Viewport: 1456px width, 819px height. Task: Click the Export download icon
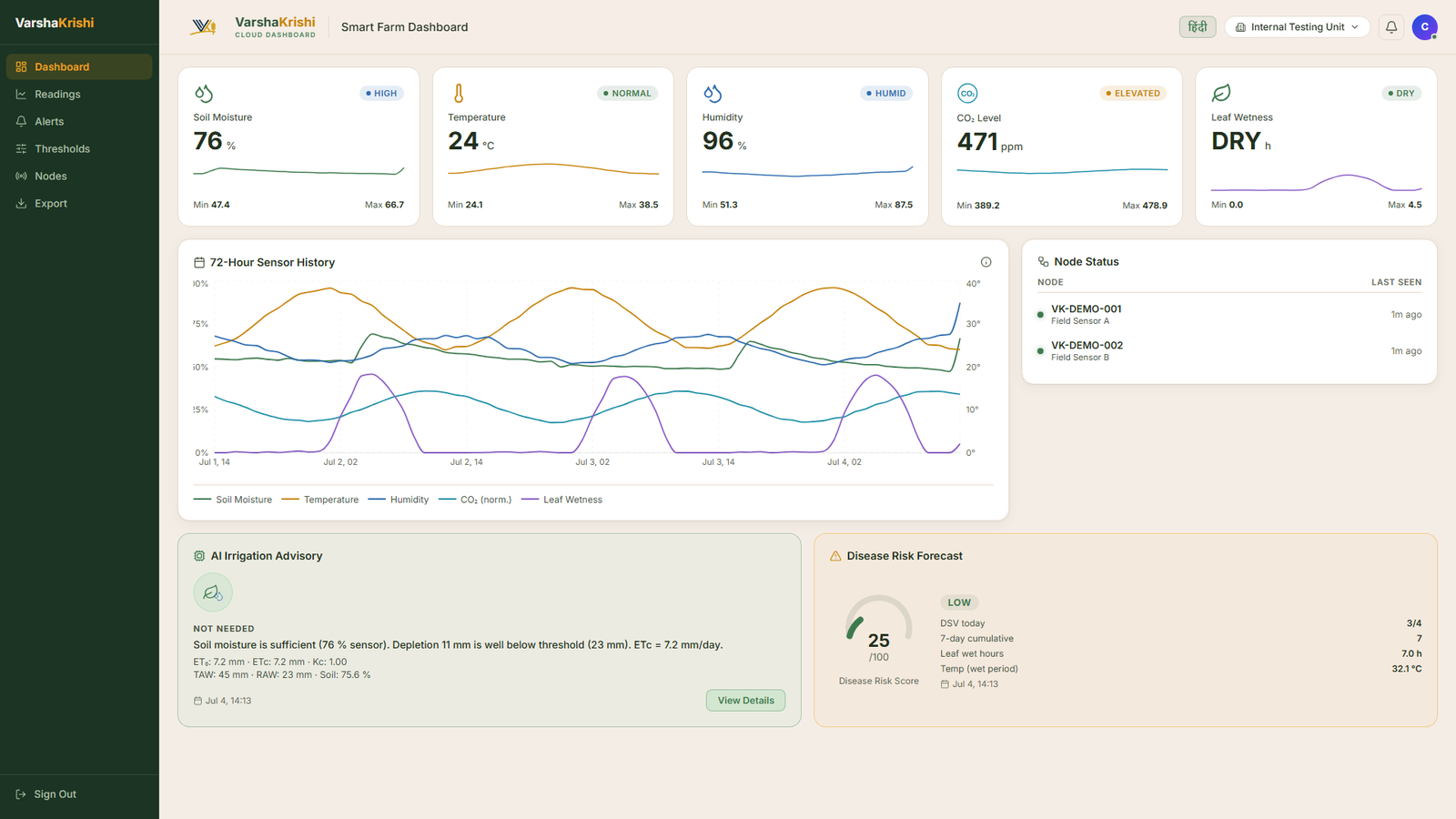pos(21,203)
